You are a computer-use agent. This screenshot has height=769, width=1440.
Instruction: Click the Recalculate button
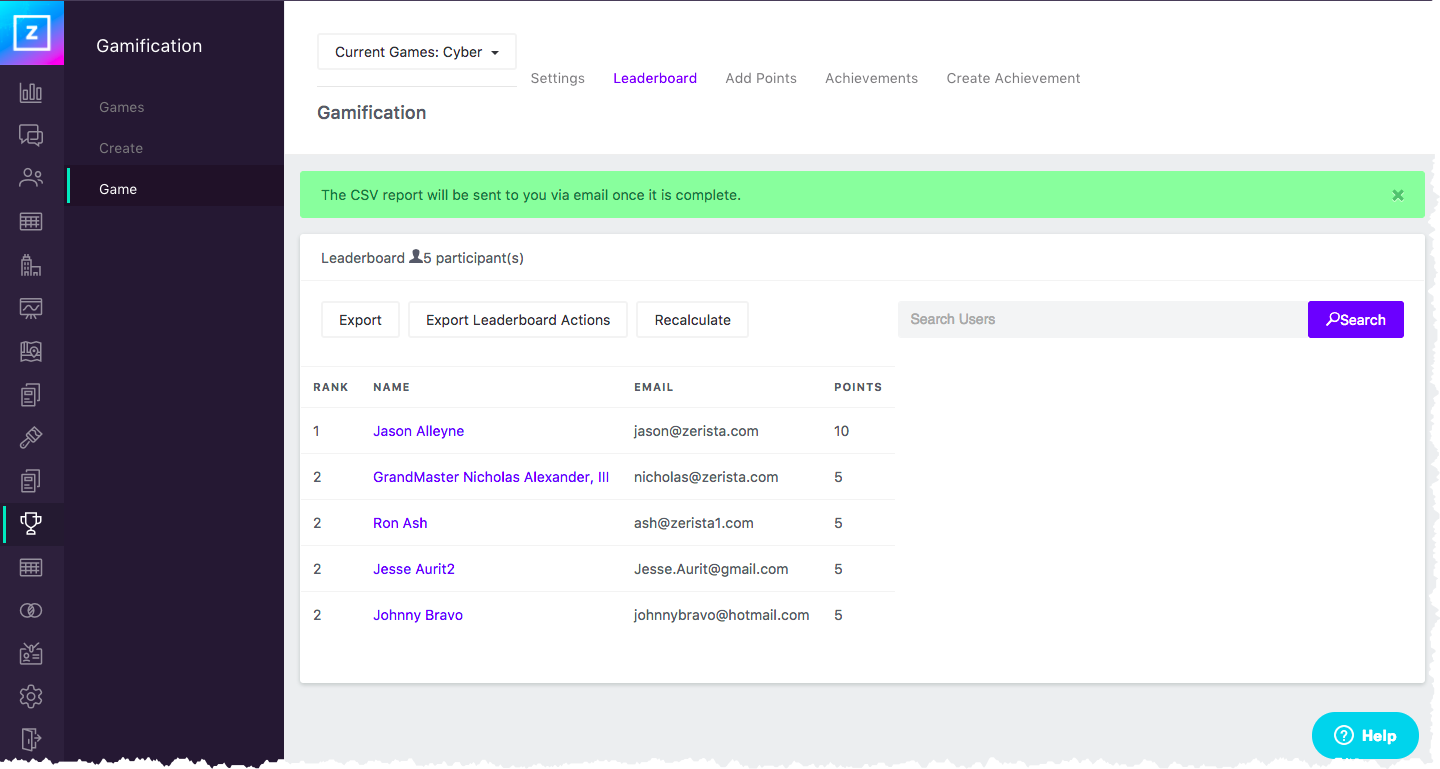(x=692, y=320)
